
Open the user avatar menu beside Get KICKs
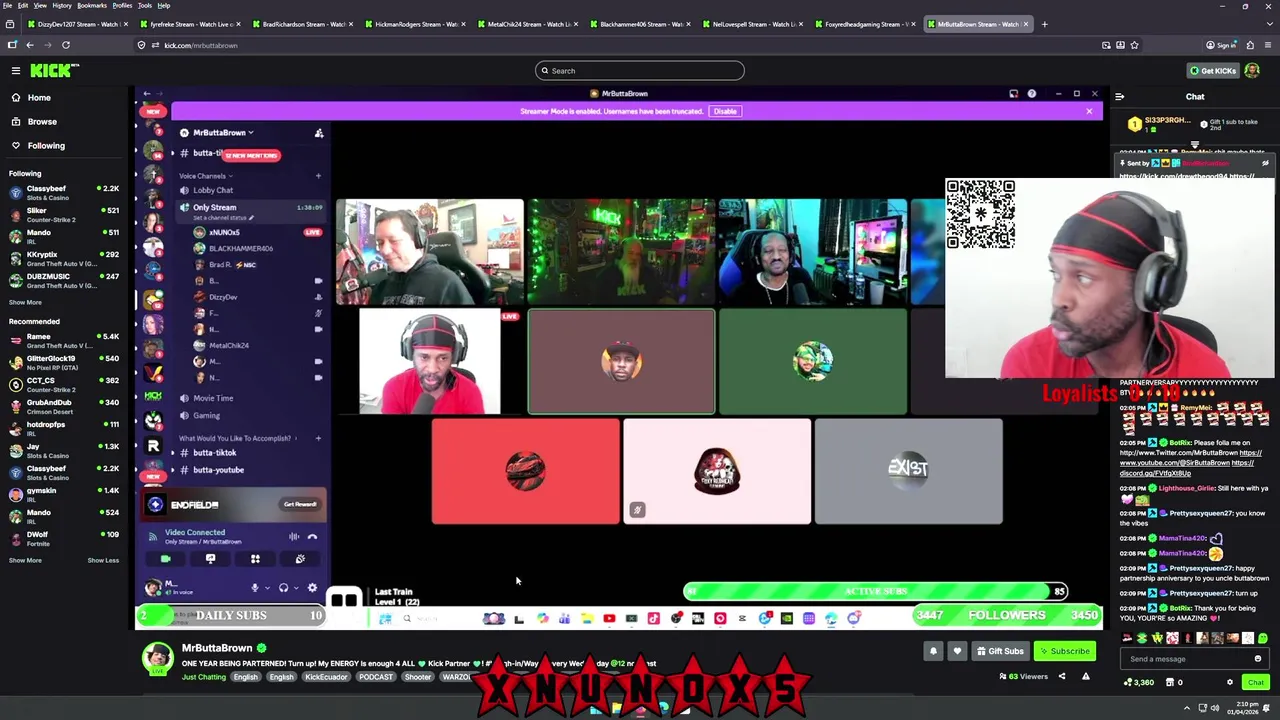click(1254, 70)
